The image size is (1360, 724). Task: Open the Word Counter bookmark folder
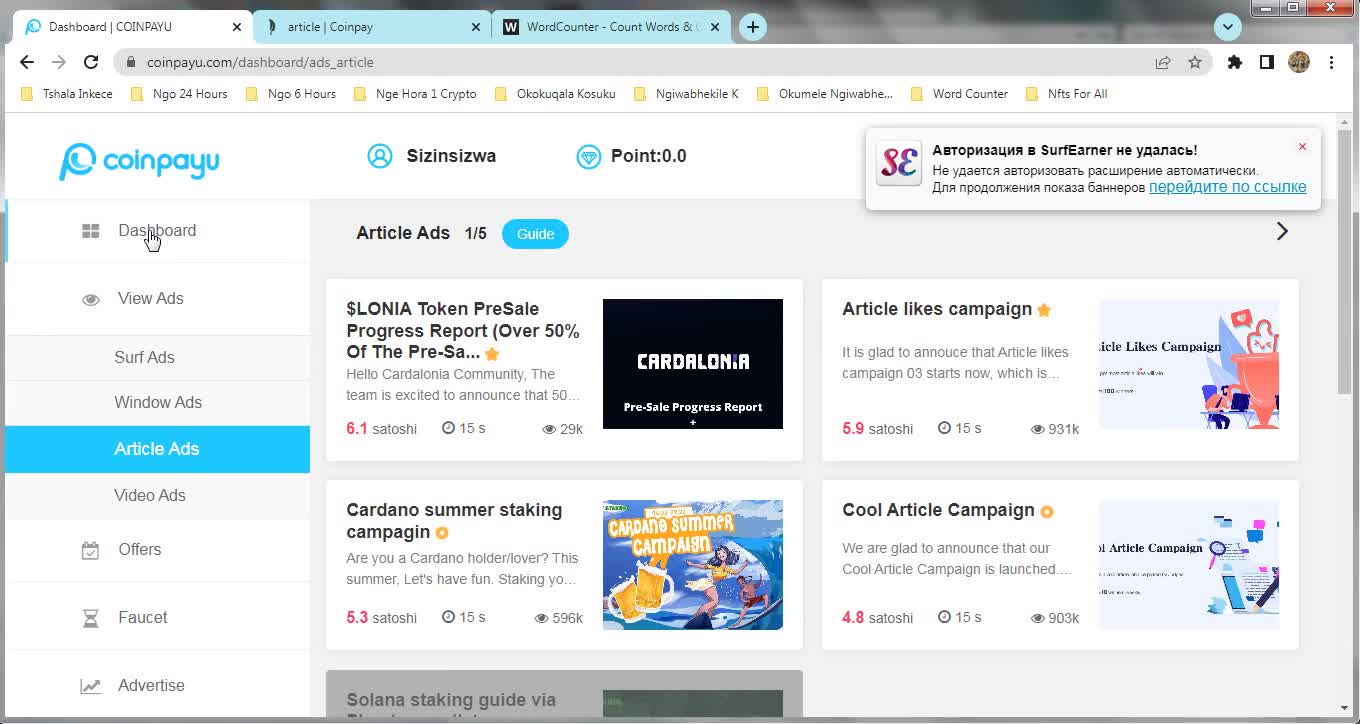click(x=959, y=94)
